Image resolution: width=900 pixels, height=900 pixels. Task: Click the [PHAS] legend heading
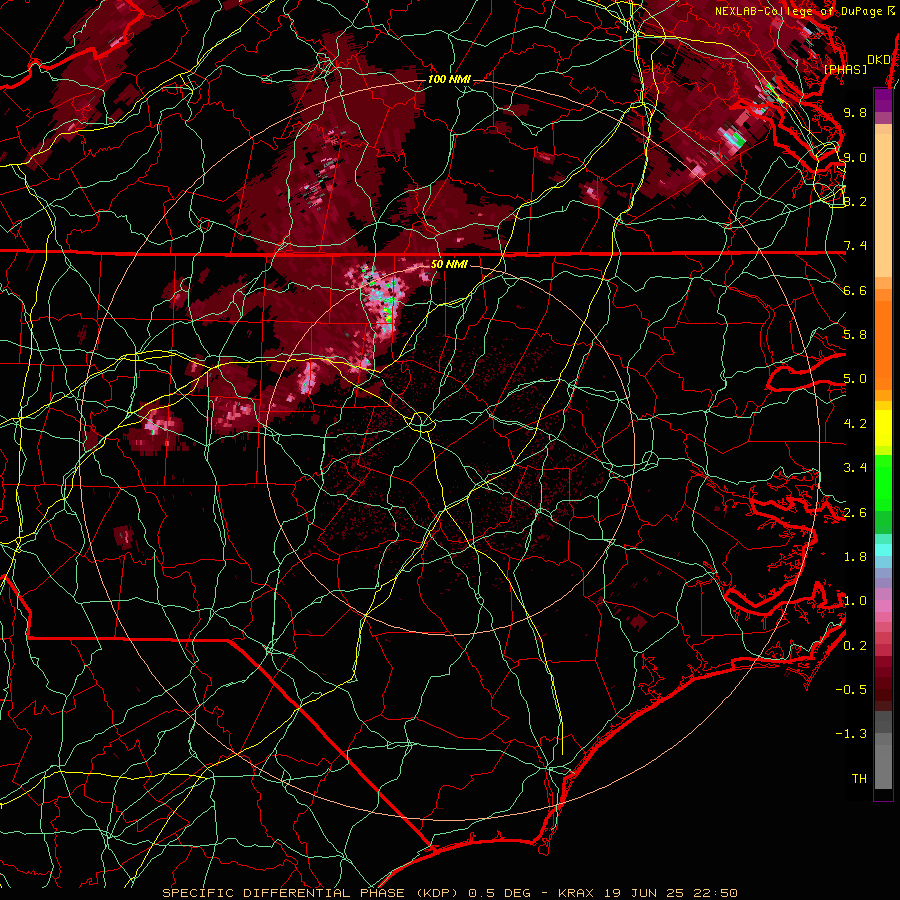(845, 70)
